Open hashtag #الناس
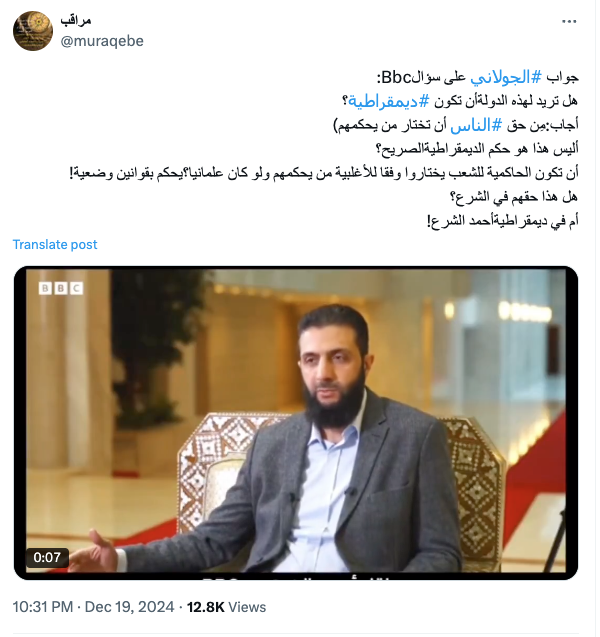This screenshot has height=637, width=600. pyautogui.click(x=476, y=125)
